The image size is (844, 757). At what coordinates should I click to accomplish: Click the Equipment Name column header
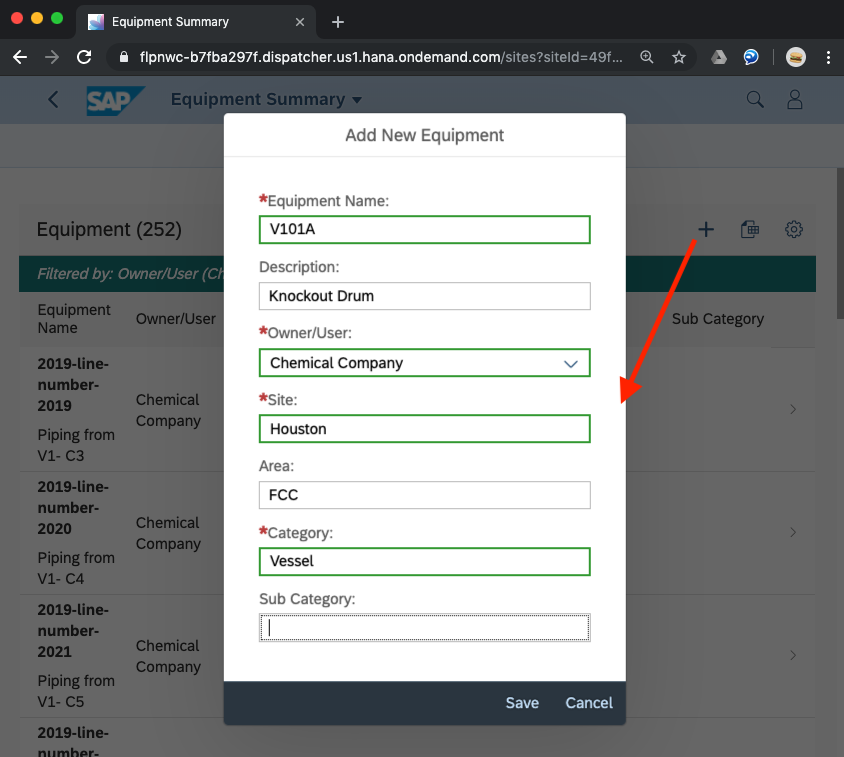[x=74, y=319]
